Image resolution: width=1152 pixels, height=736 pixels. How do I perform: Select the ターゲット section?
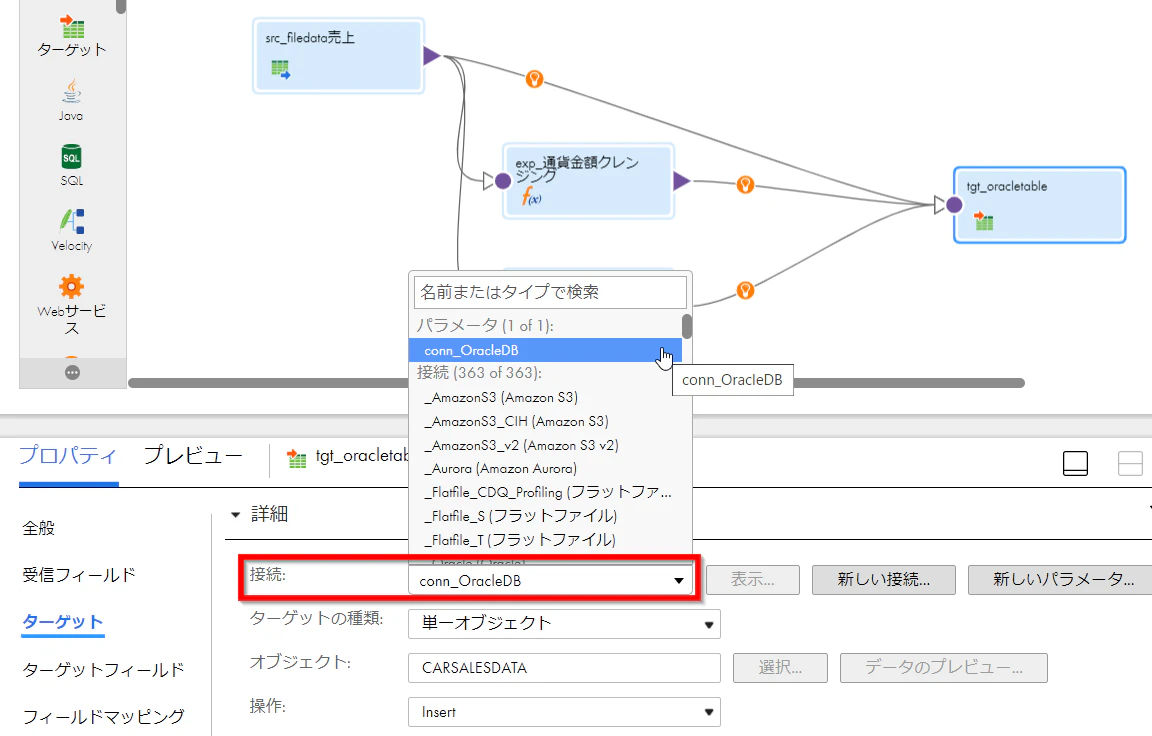[63, 622]
